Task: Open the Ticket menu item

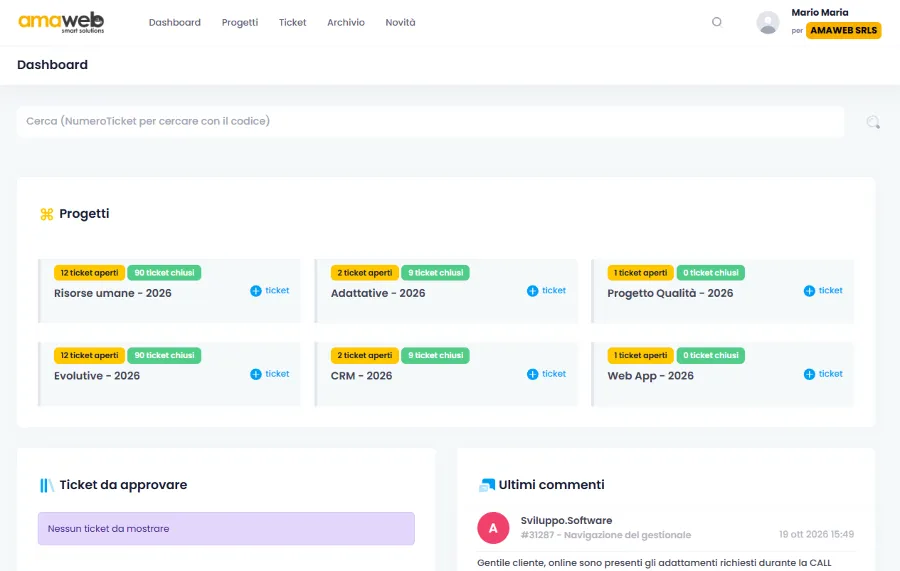Action: (x=293, y=22)
